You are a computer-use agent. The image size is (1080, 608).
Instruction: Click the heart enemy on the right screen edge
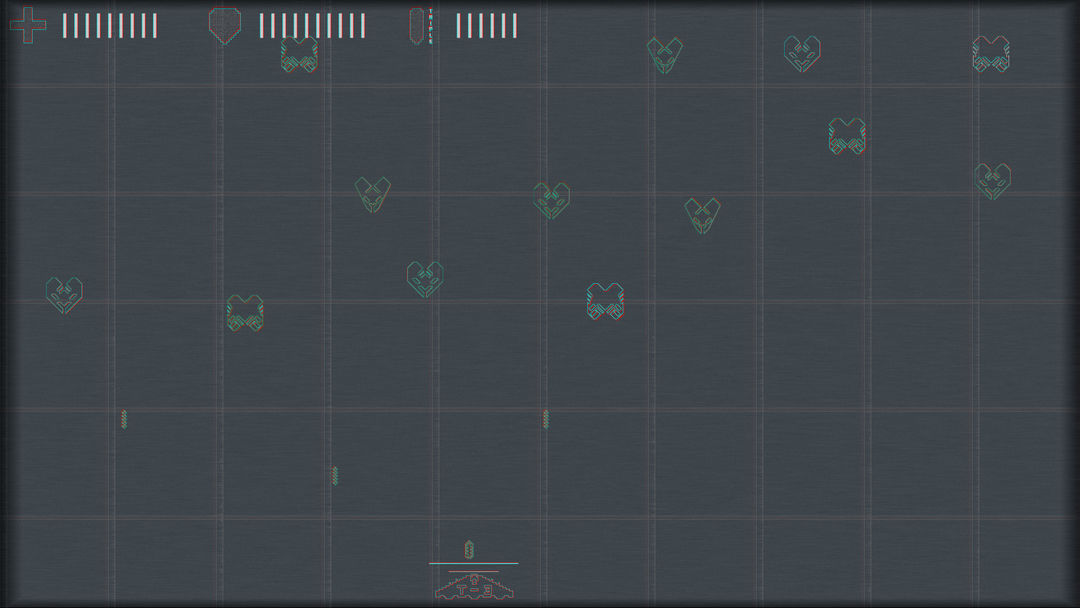pyautogui.click(x=992, y=180)
